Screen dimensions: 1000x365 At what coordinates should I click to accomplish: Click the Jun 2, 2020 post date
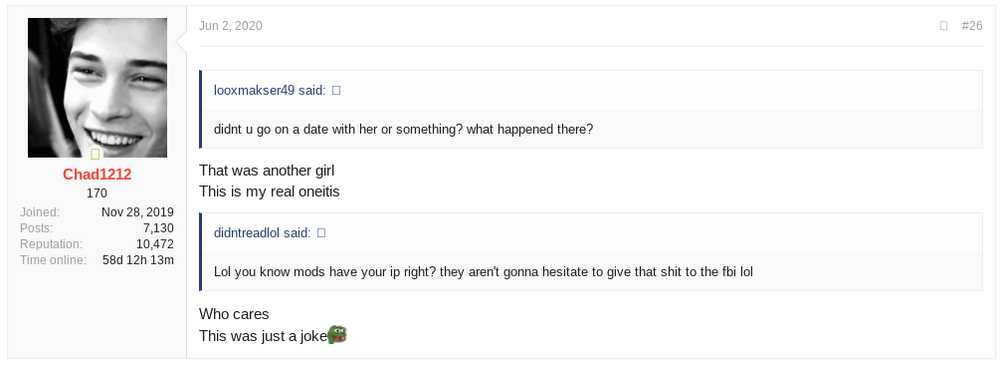coord(230,26)
